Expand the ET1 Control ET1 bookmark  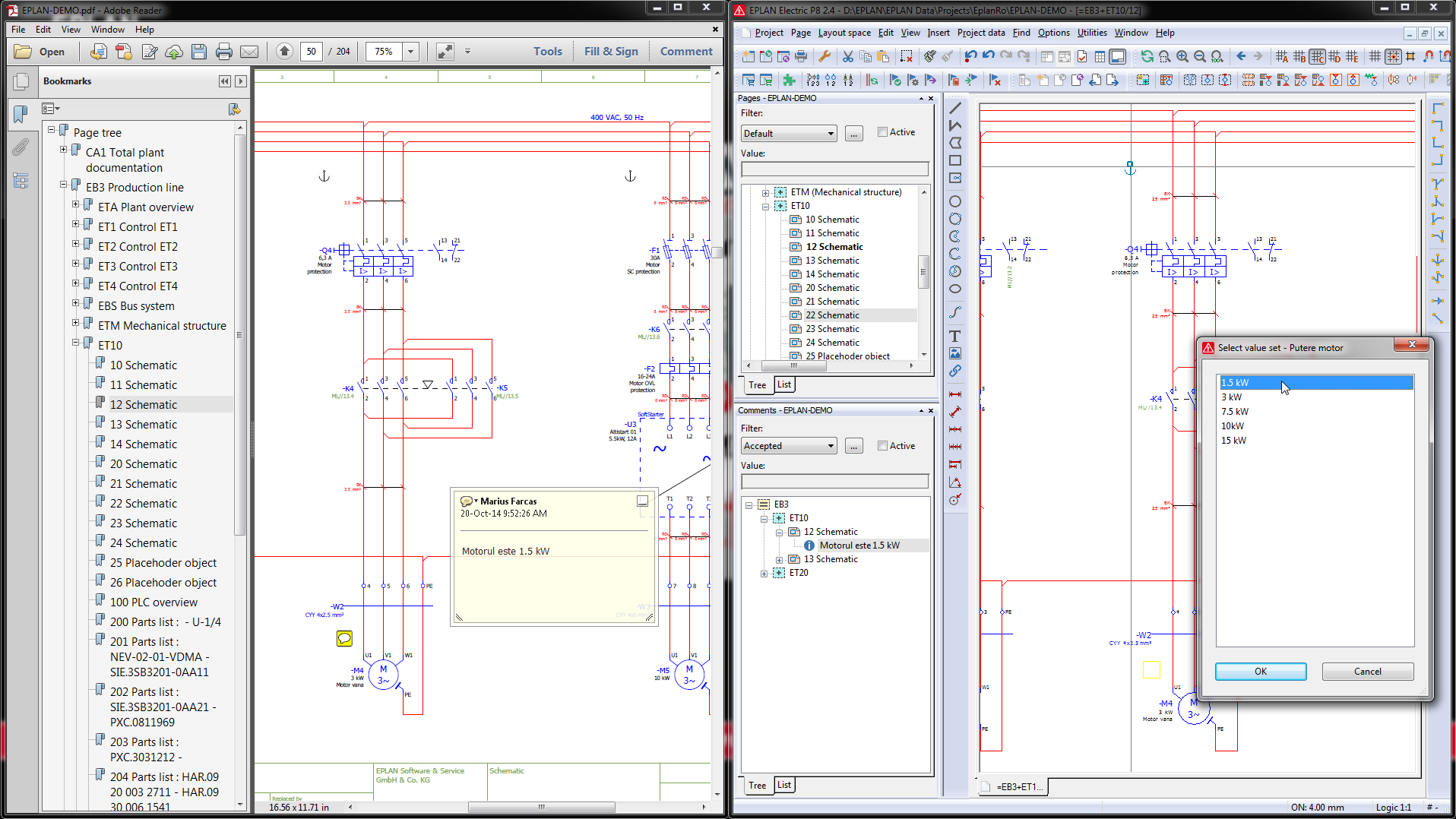point(75,224)
